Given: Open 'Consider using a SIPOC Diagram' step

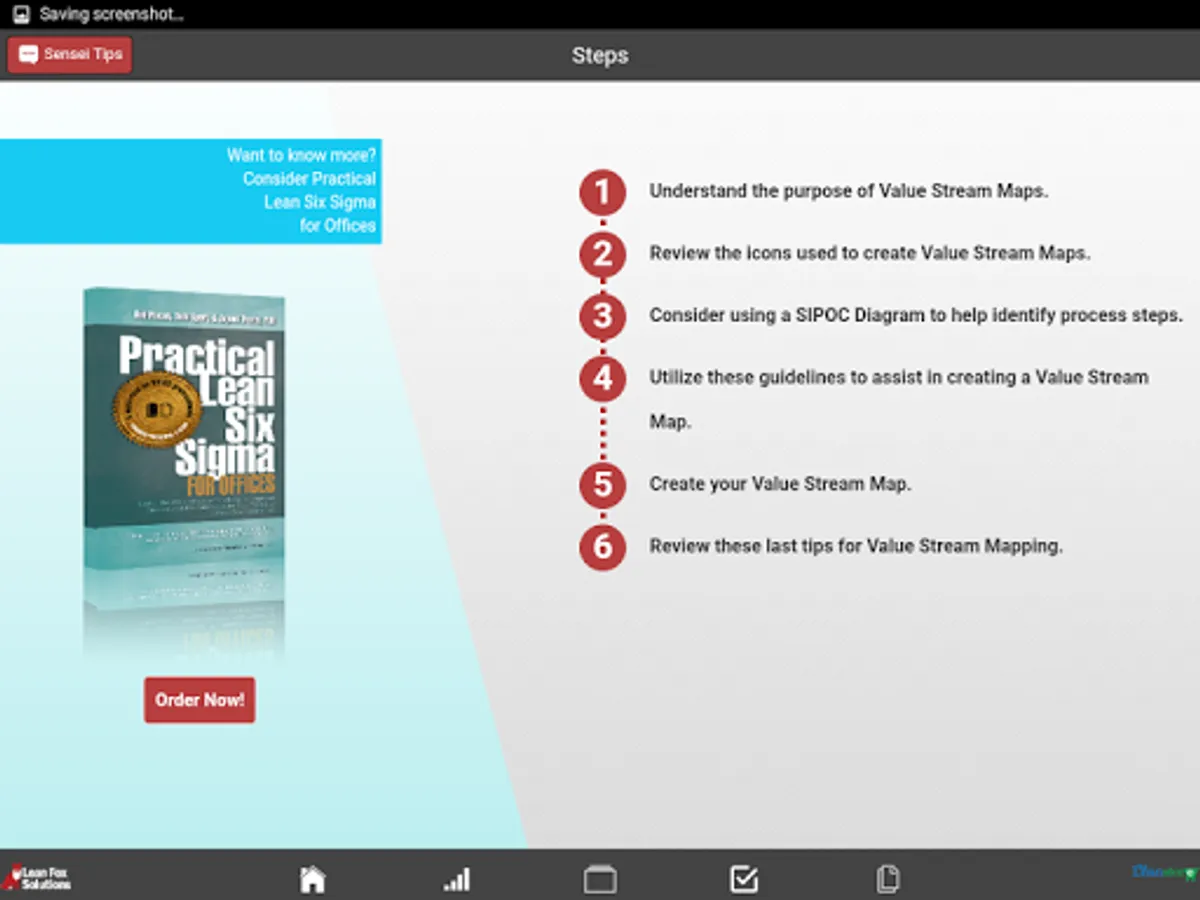Looking at the screenshot, I should pyautogui.click(x=916, y=315).
